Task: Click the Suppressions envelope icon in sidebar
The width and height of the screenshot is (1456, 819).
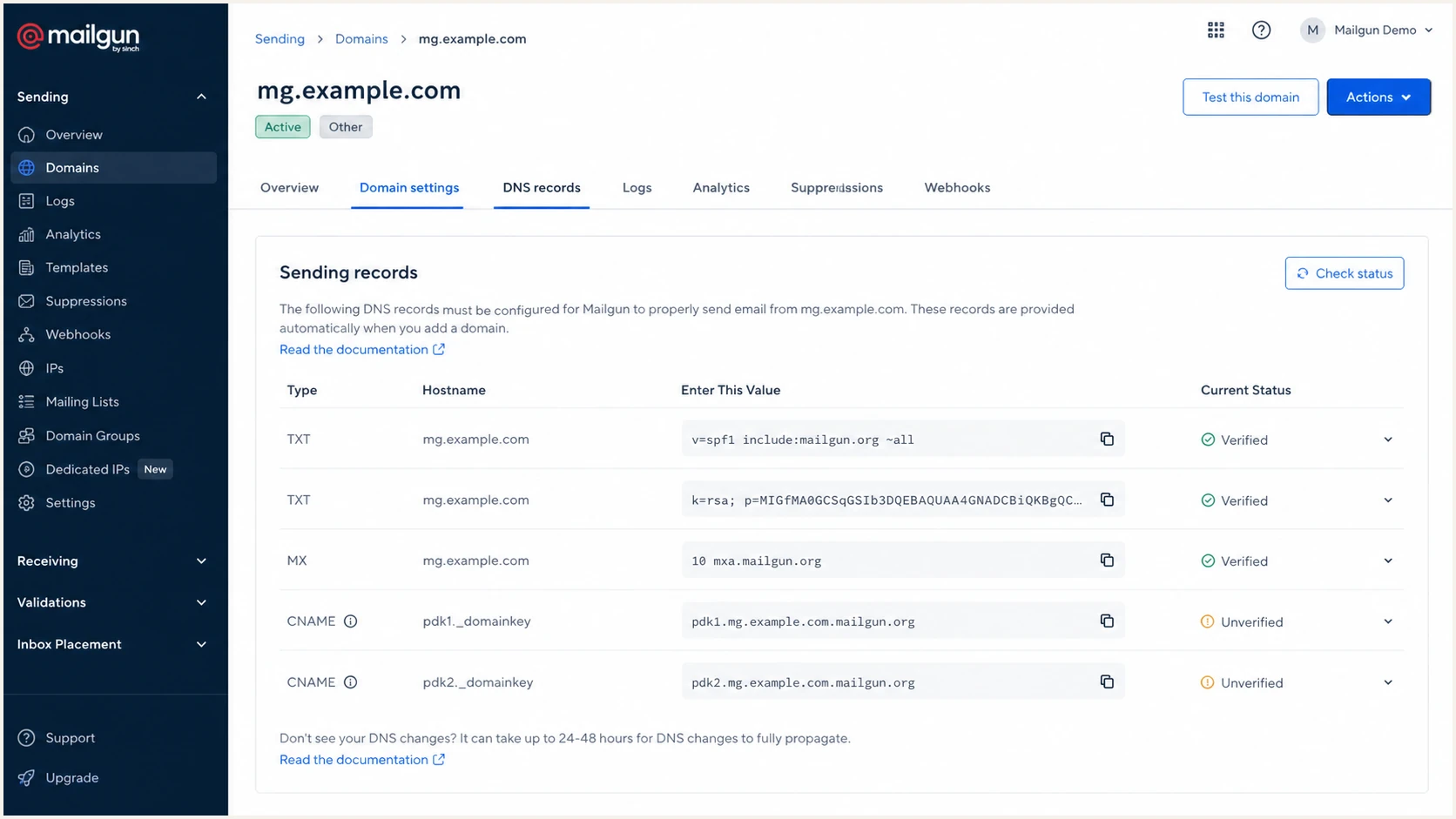Action: 27,301
